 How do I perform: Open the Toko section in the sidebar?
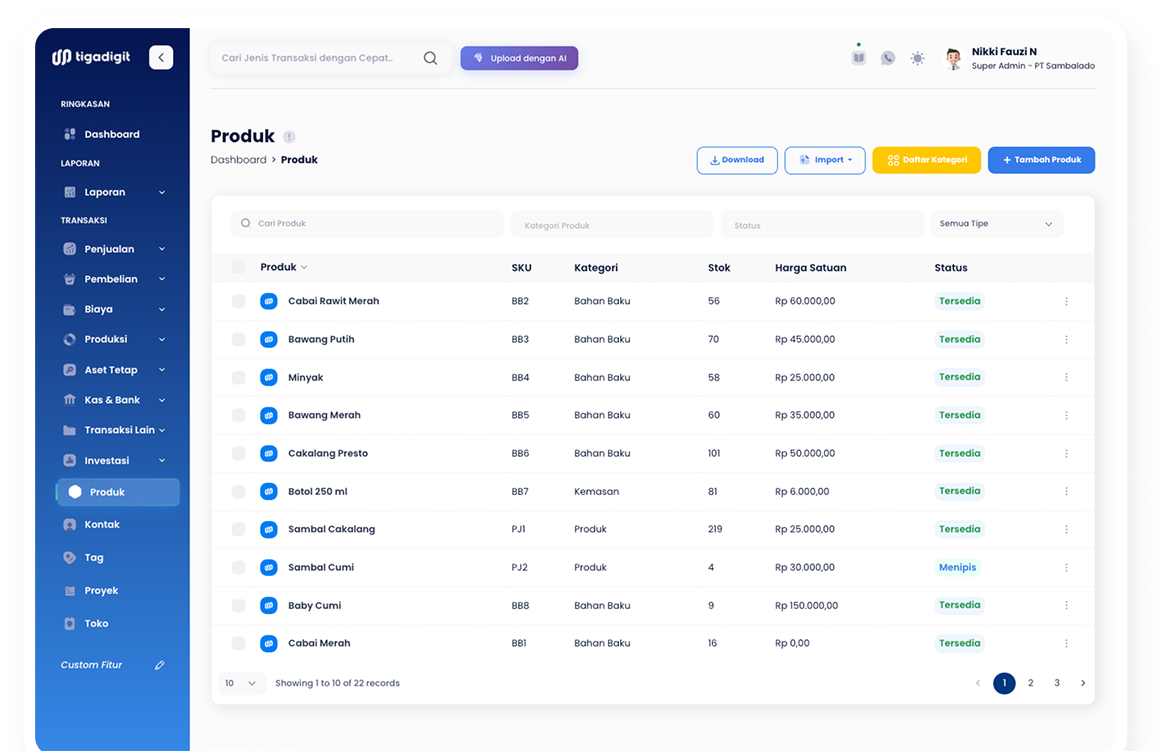point(95,623)
